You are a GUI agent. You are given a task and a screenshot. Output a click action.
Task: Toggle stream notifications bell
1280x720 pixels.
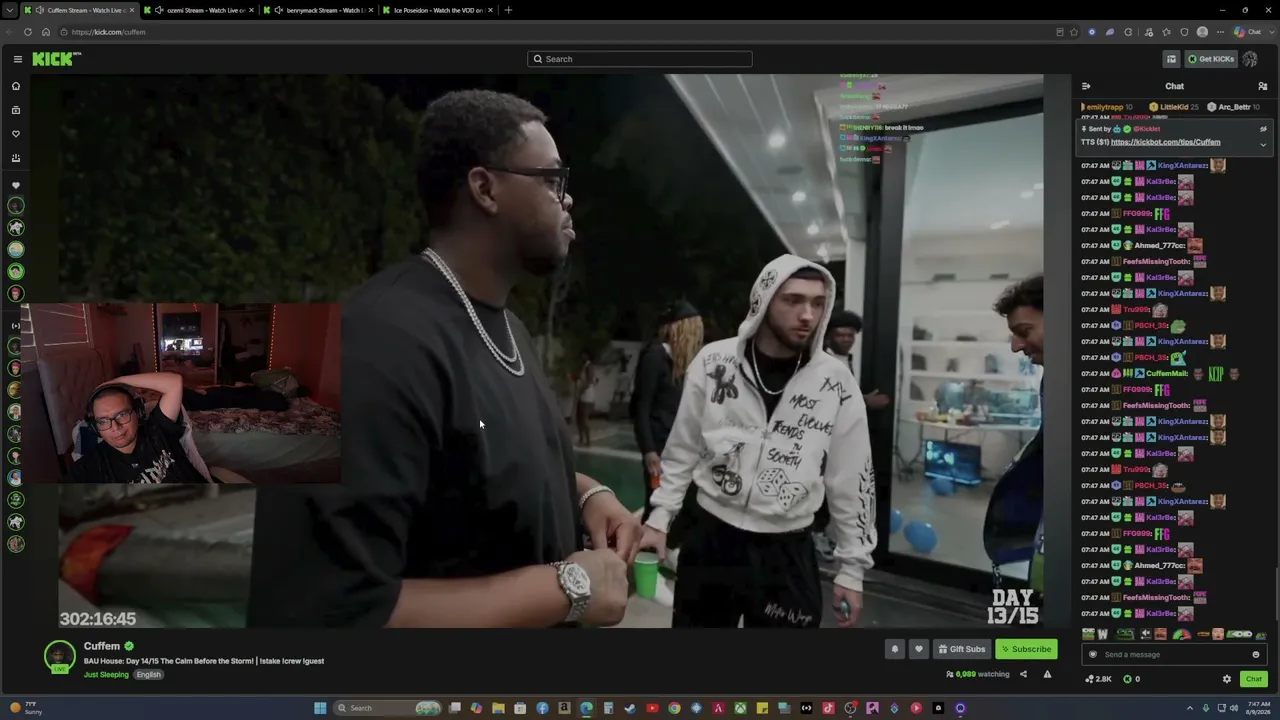[x=895, y=649]
